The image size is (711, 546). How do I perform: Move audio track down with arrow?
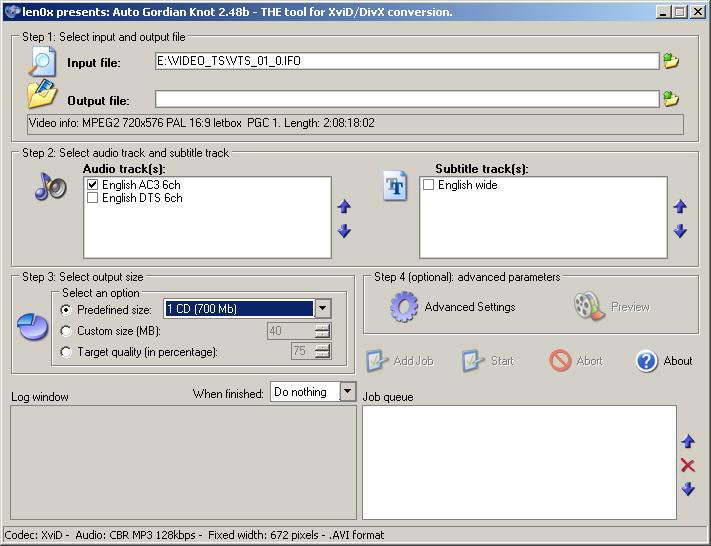tap(344, 231)
